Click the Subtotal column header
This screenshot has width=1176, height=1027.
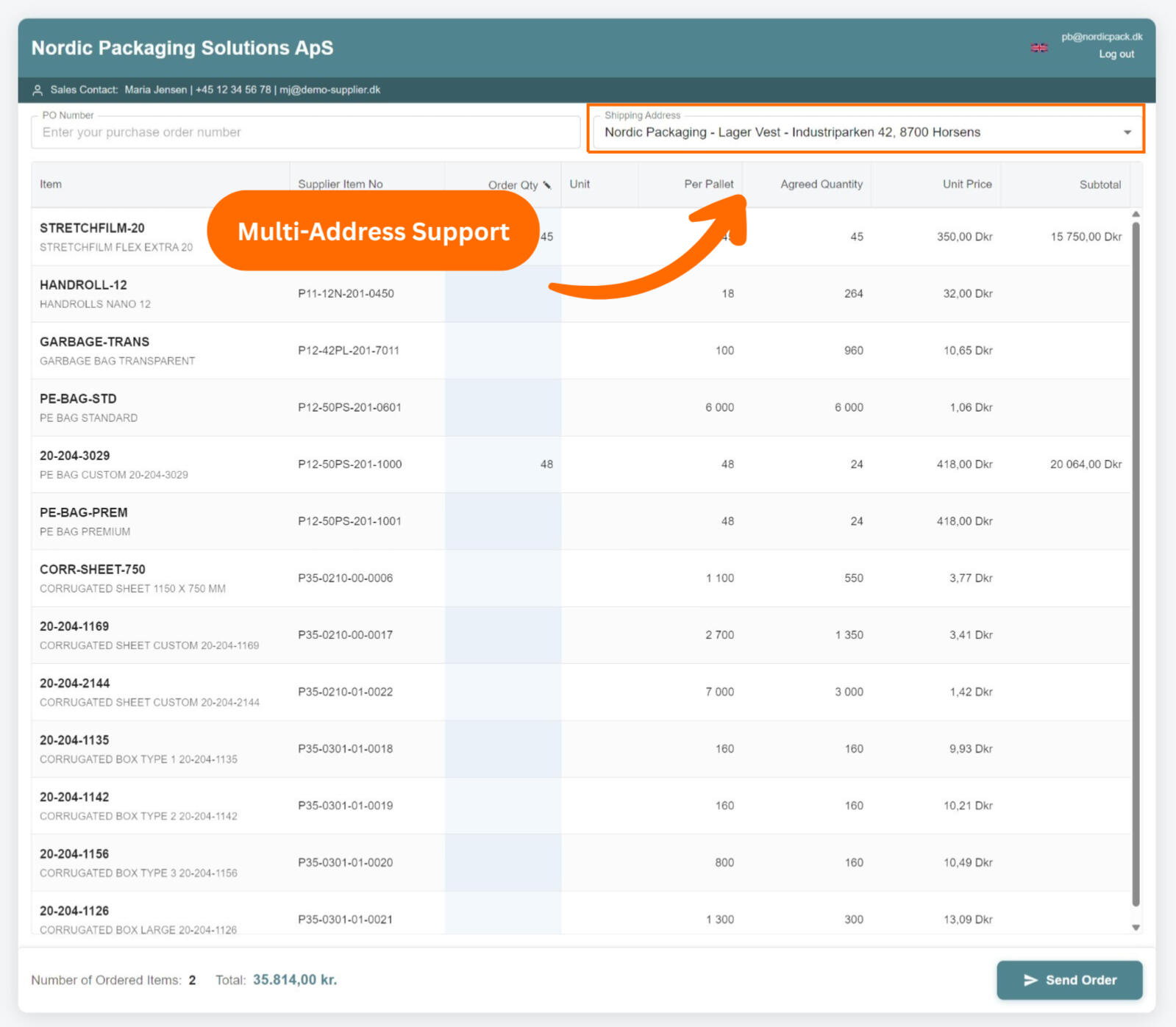coord(1100,185)
